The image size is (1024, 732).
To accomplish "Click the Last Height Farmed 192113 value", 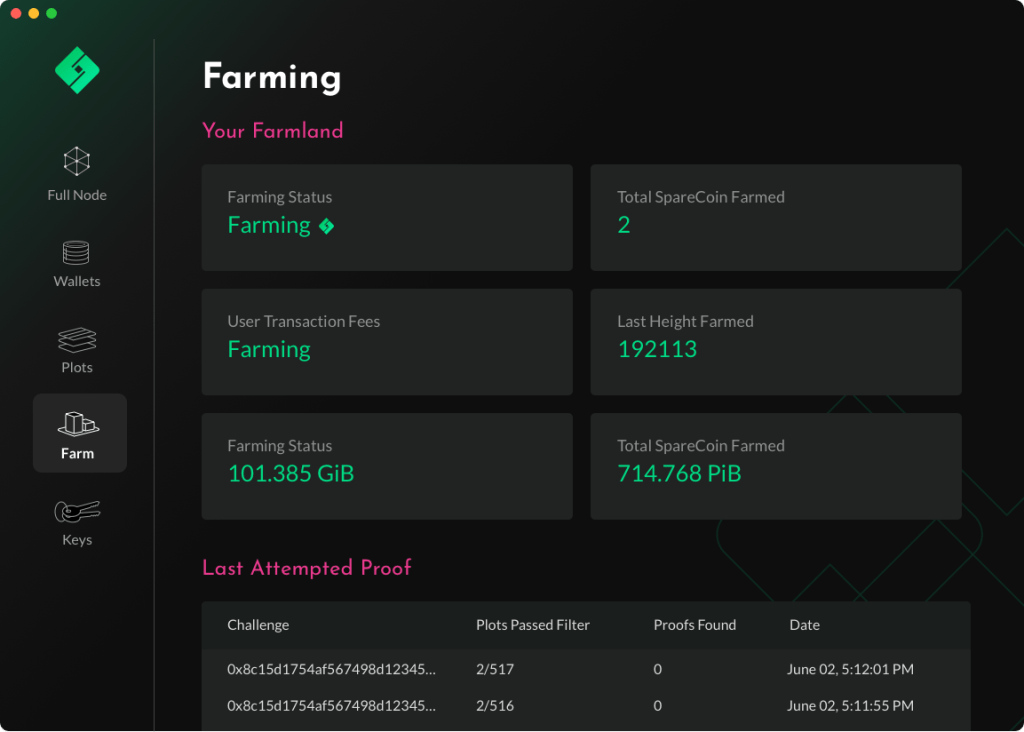I will coord(657,349).
